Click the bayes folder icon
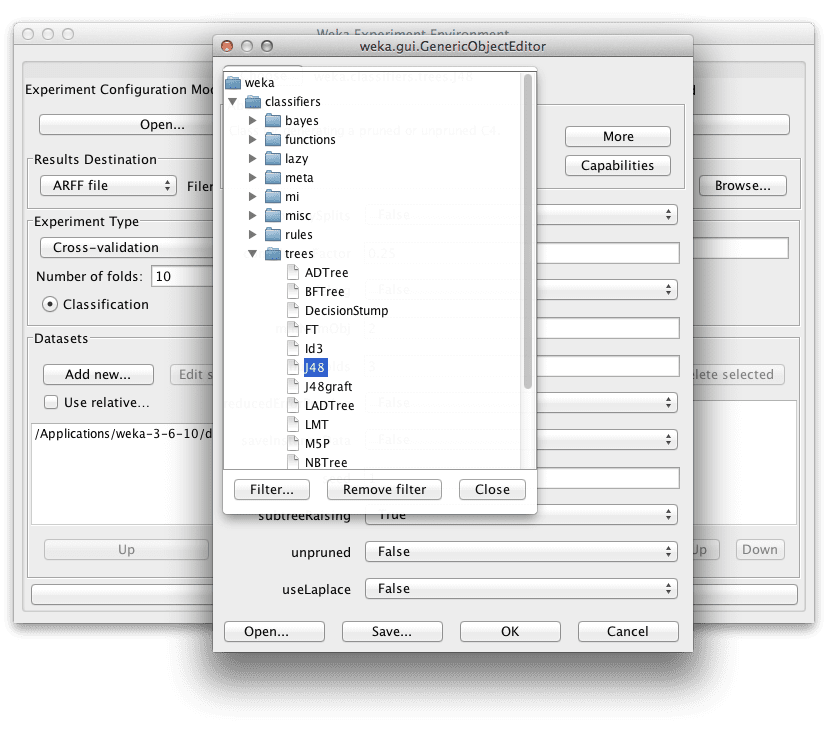This screenshot has width=828, height=731. (x=273, y=120)
